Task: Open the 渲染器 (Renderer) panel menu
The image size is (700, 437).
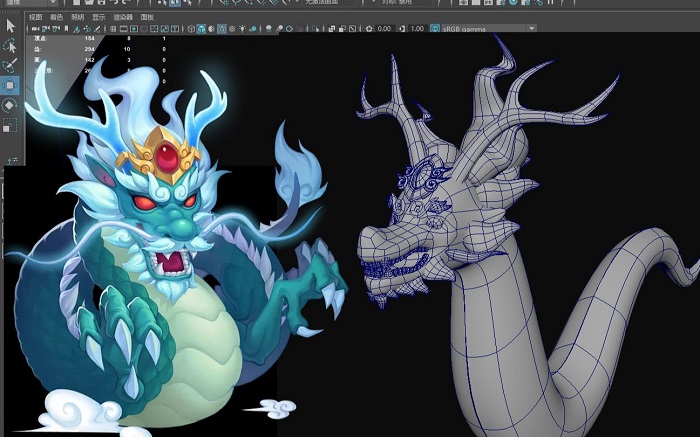Action: (x=122, y=17)
